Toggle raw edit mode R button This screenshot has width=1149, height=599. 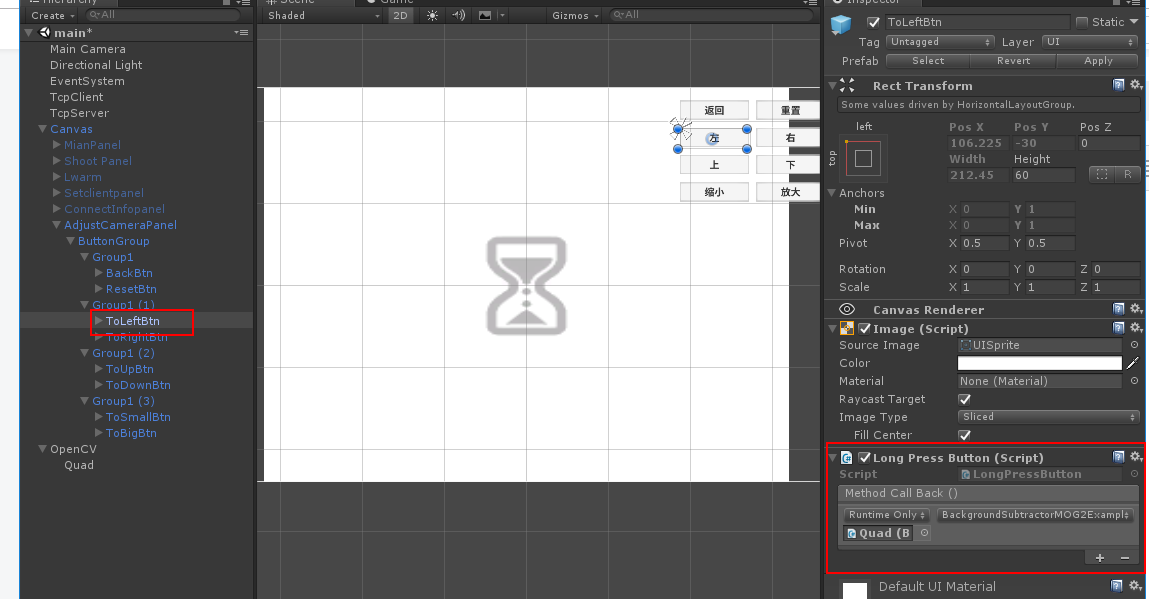[x=1127, y=174]
